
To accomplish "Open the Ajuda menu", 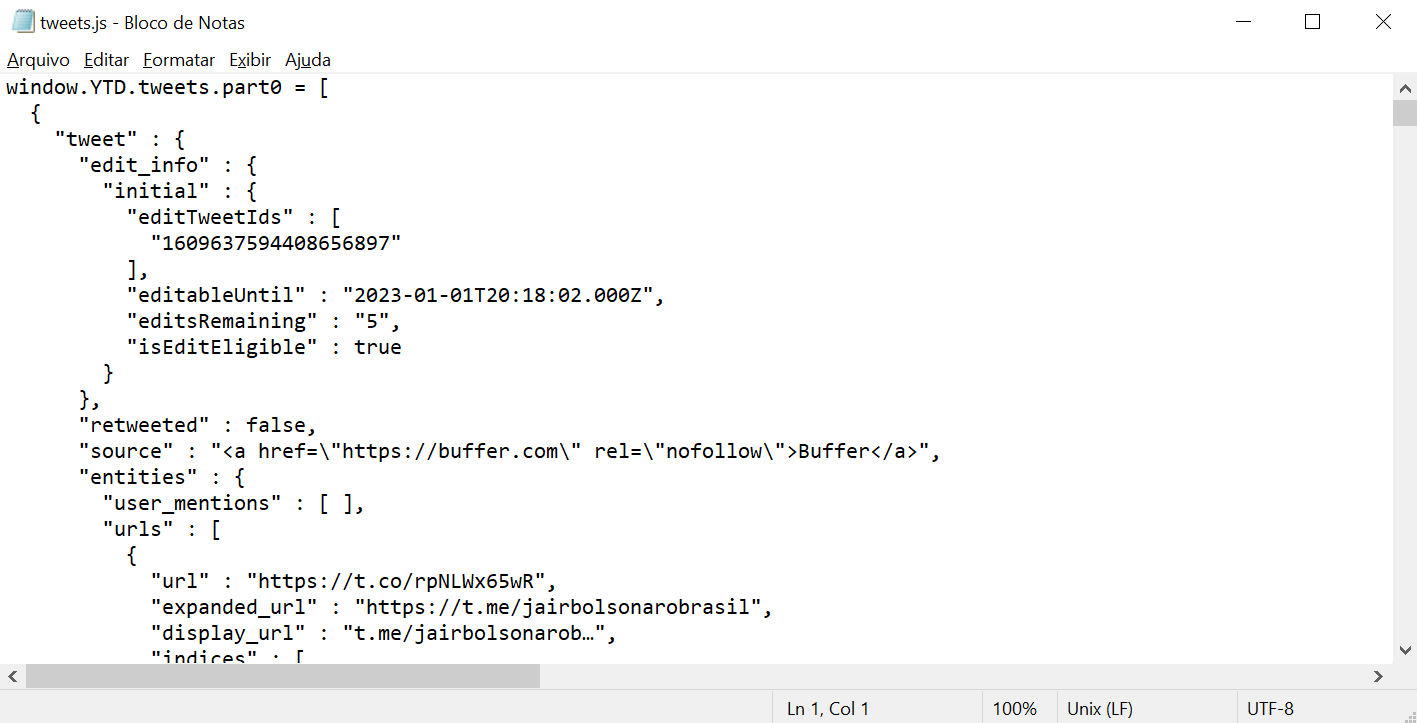I will click(x=307, y=60).
